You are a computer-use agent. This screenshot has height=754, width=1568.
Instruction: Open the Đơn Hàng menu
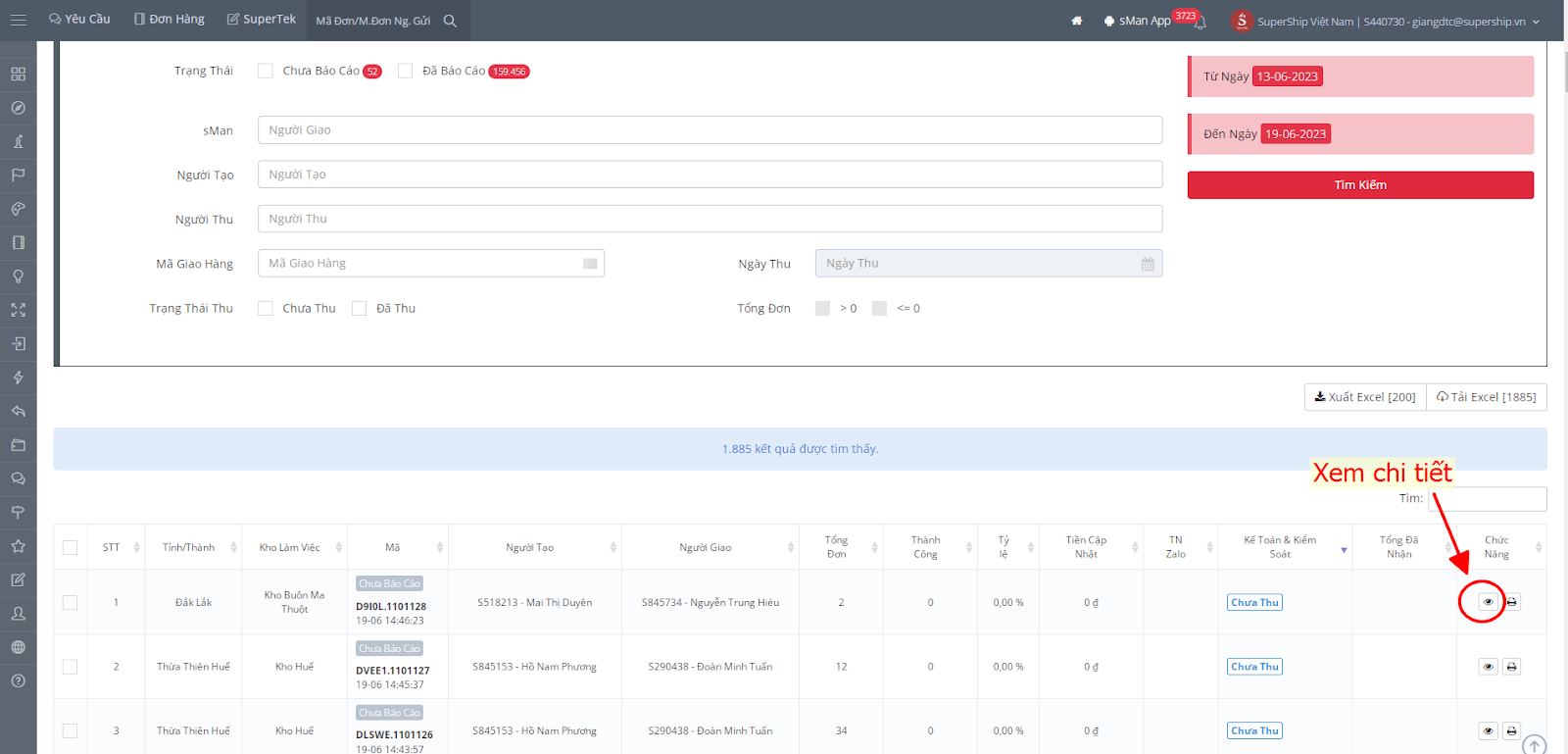169,20
